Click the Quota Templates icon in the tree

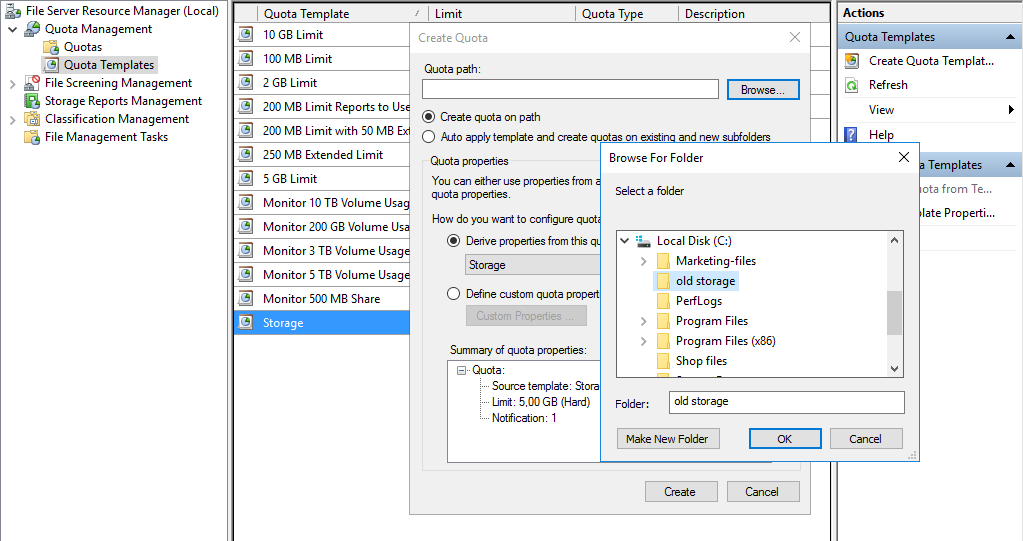pos(51,65)
